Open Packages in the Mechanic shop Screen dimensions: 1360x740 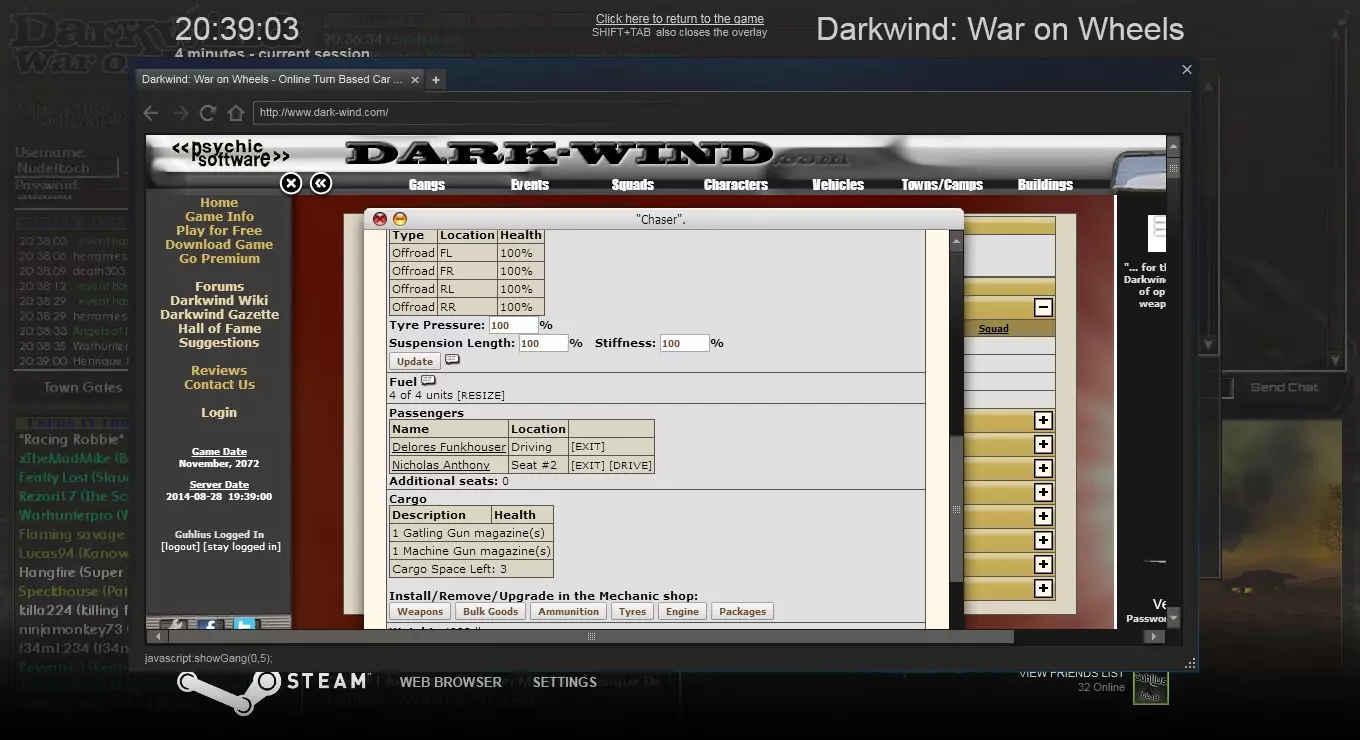[x=743, y=612]
